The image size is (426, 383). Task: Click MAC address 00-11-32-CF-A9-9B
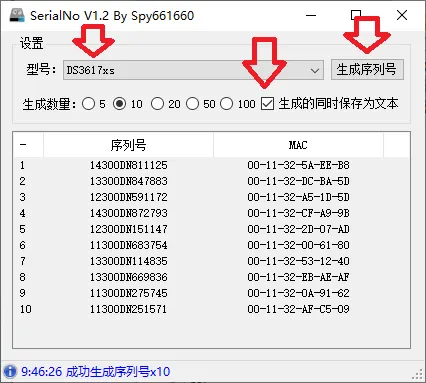pos(298,213)
